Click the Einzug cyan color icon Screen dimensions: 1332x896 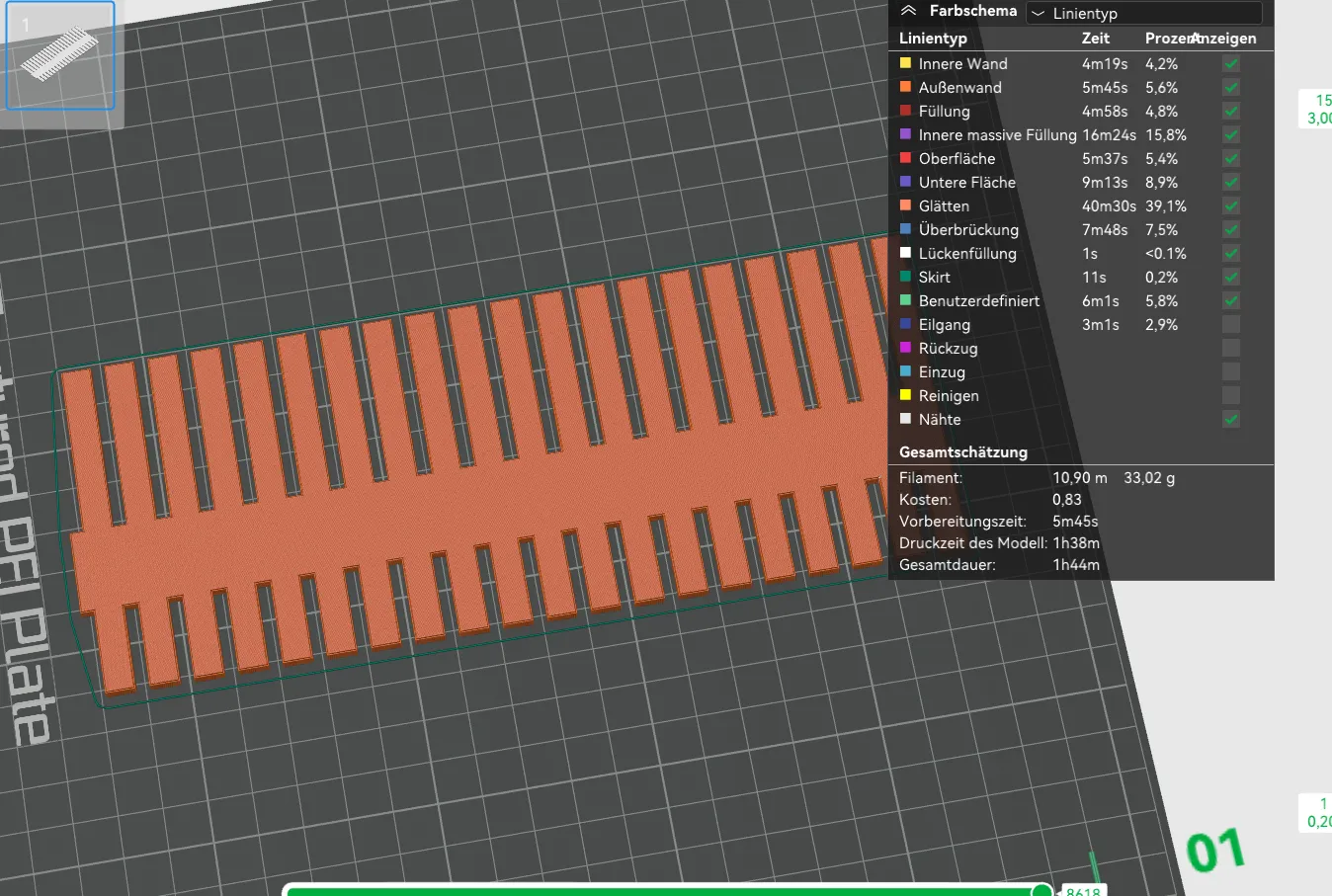[x=905, y=371]
